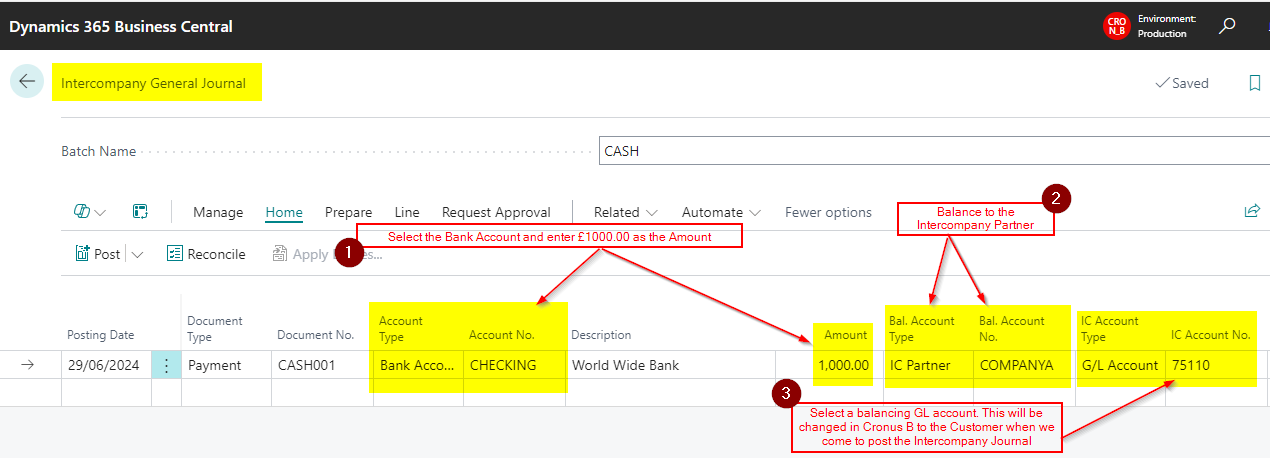
Task: Expand the Post dropdown arrow
Action: click(x=137, y=254)
